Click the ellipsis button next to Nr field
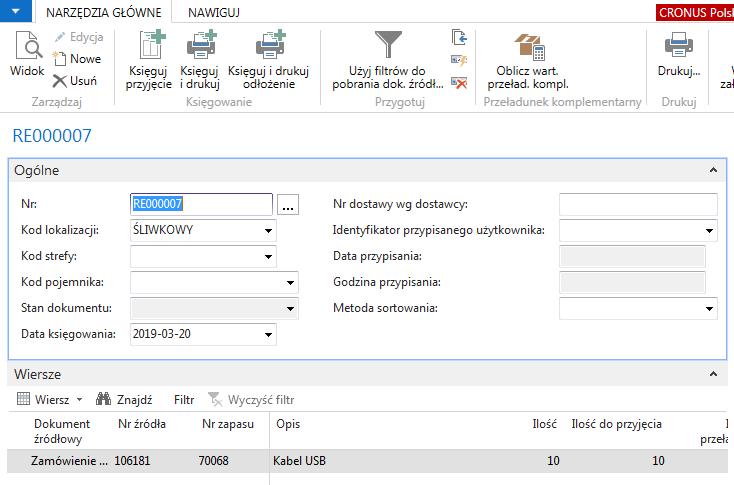 pyautogui.click(x=288, y=205)
